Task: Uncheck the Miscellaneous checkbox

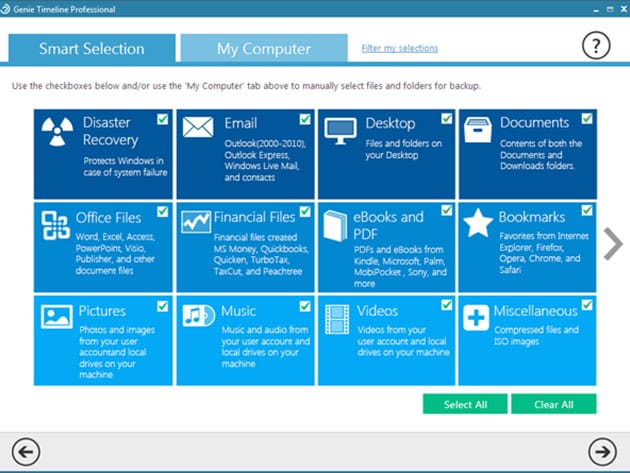Action: (x=587, y=305)
